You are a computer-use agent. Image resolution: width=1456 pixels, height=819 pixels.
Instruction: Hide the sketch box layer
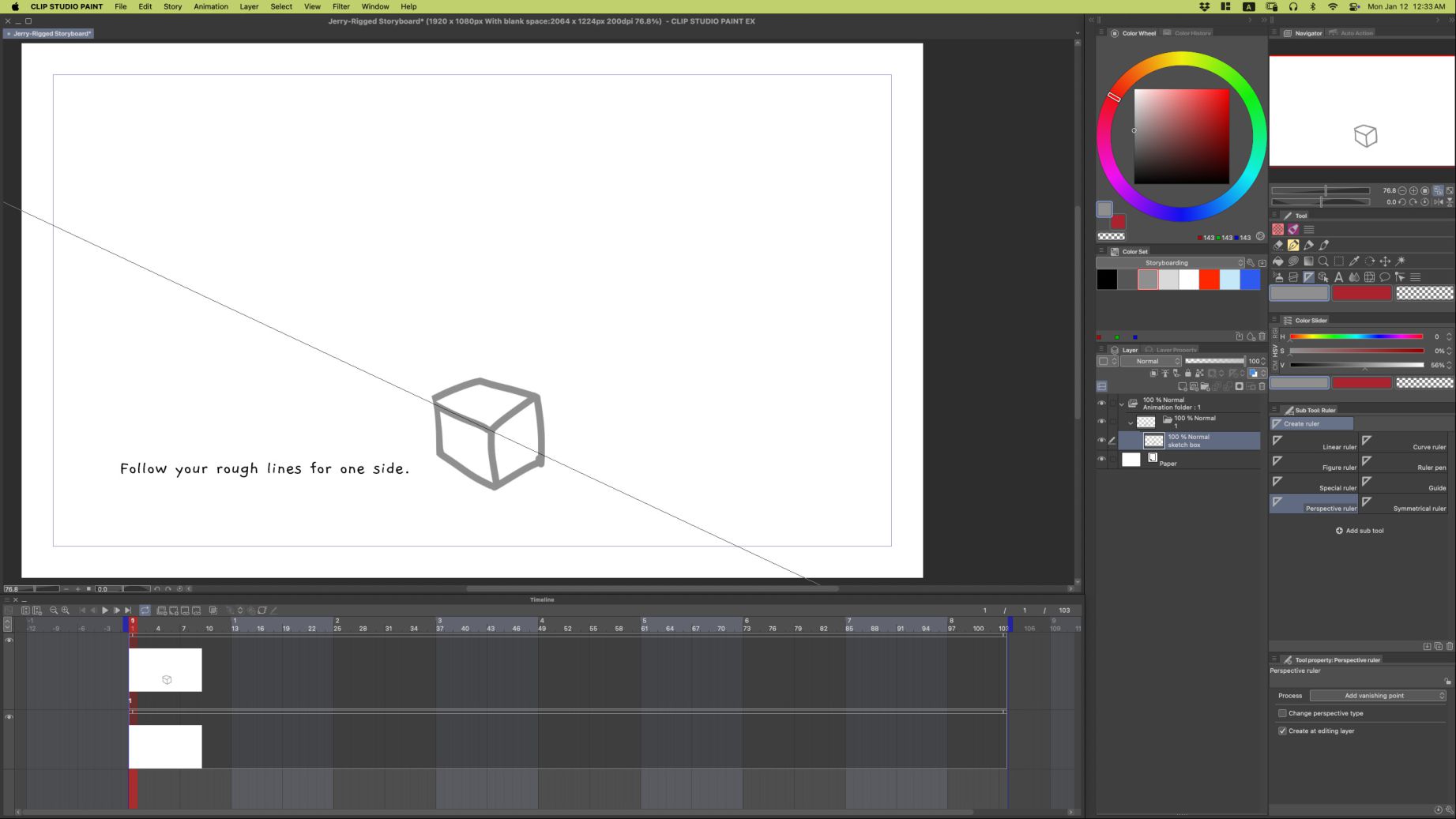click(x=1101, y=440)
